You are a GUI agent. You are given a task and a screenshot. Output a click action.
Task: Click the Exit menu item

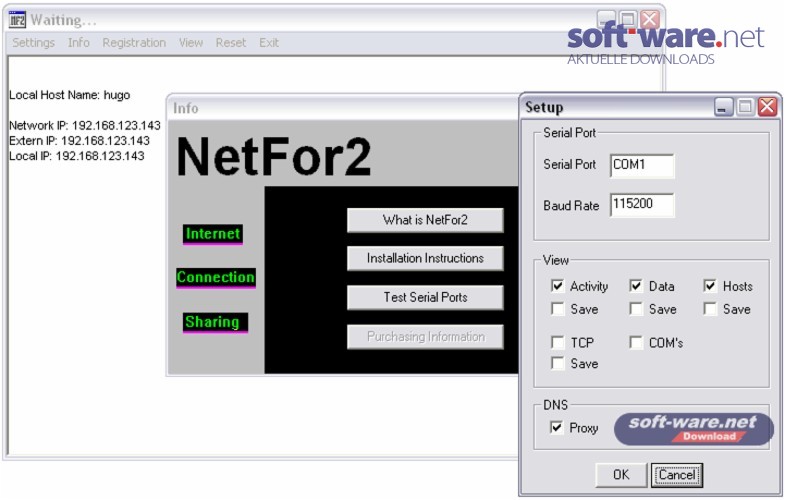pos(269,43)
